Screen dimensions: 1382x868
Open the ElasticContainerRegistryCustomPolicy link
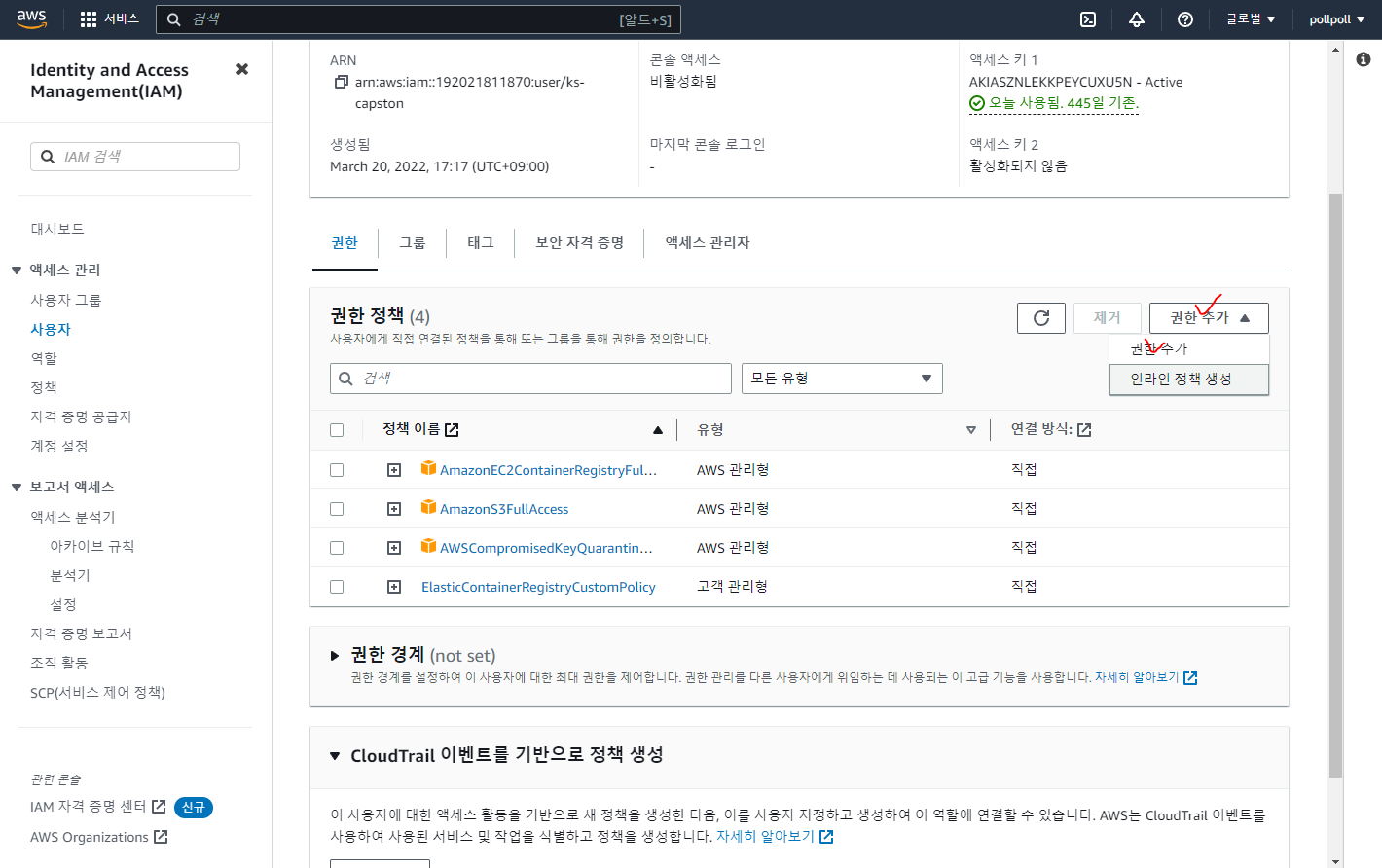(x=538, y=587)
